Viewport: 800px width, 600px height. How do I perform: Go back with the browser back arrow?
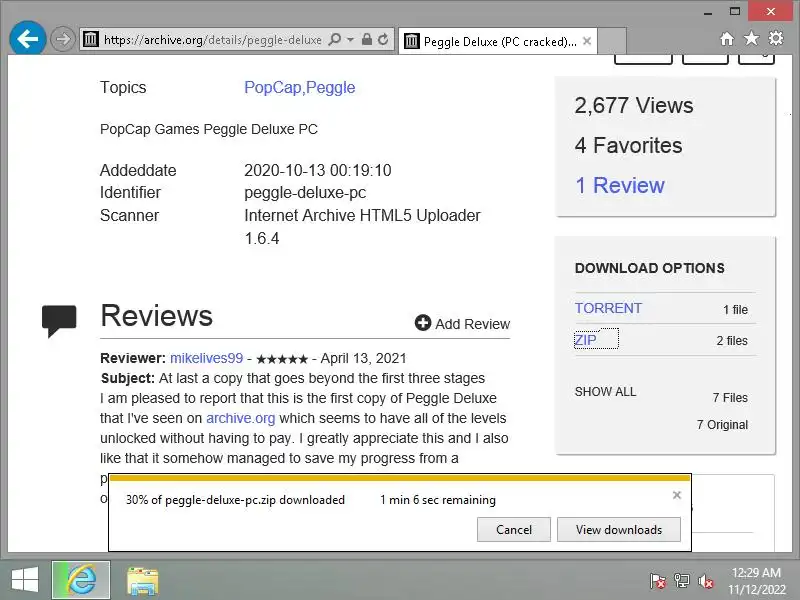click(28, 38)
